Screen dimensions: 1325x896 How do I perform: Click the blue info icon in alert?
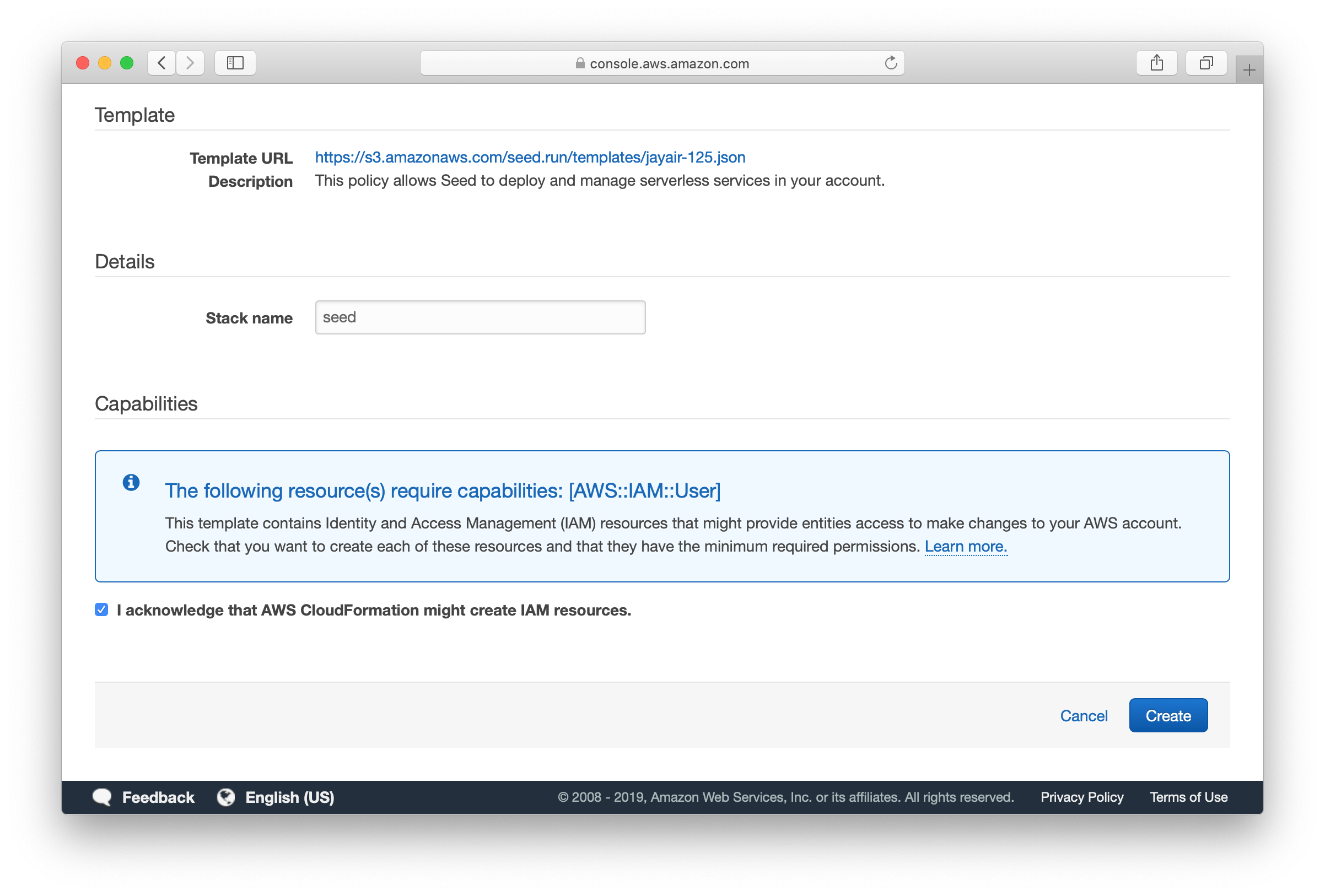131,483
